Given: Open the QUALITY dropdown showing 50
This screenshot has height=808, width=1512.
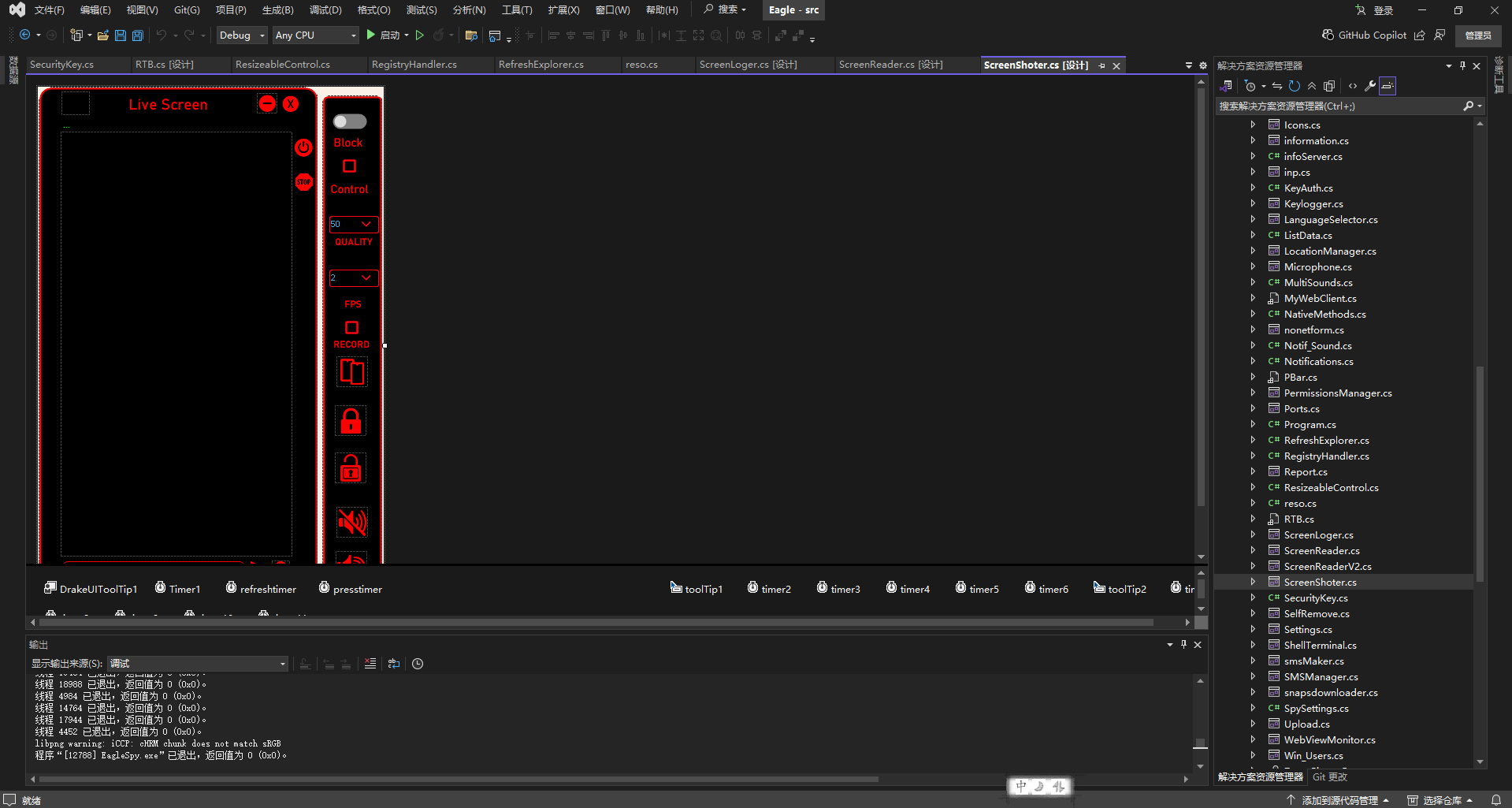Looking at the screenshot, I should pos(366,225).
